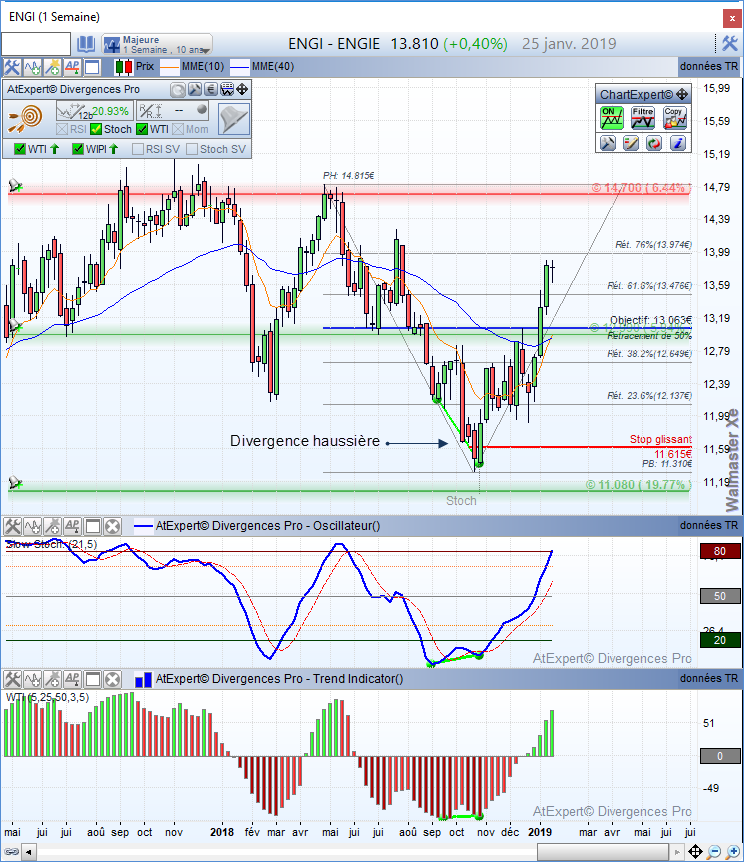Open Divergences Pro settings hammer icon
744x862 pixels.
tap(195, 90)
